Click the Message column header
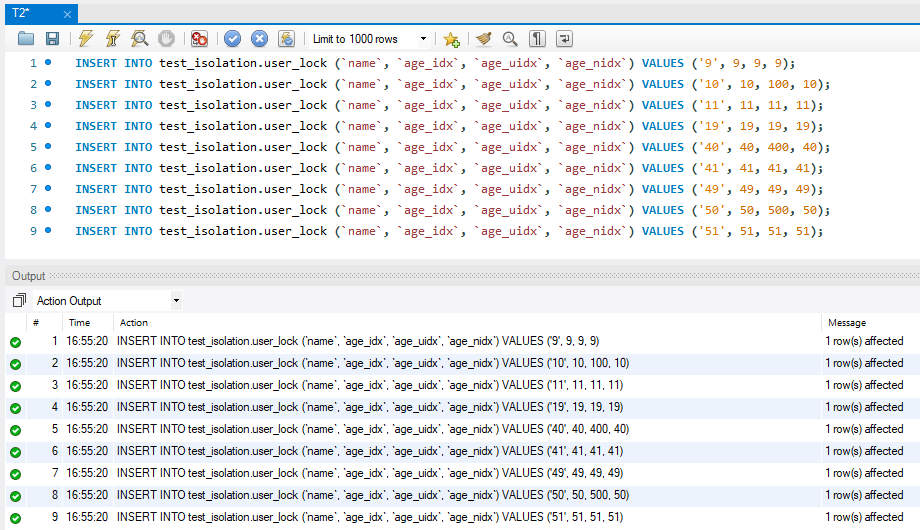The width and height of the screenshot is (920, 530). pyautogui.click(x=847, y=322)
